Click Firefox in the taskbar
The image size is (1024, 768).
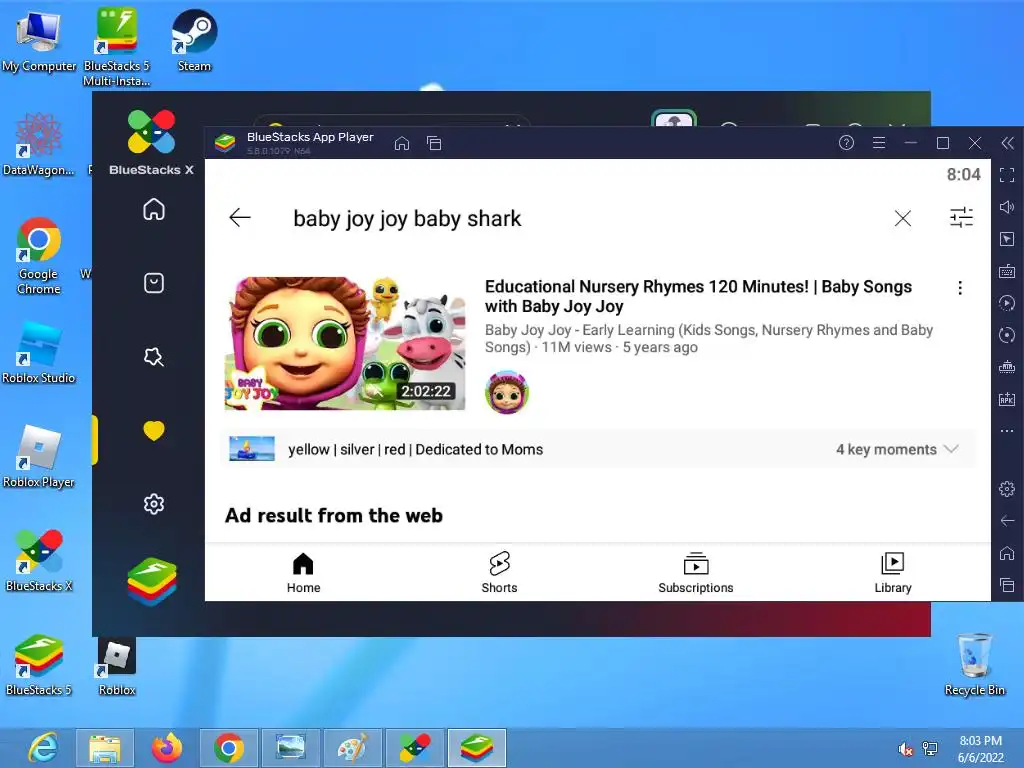(167, 748)
